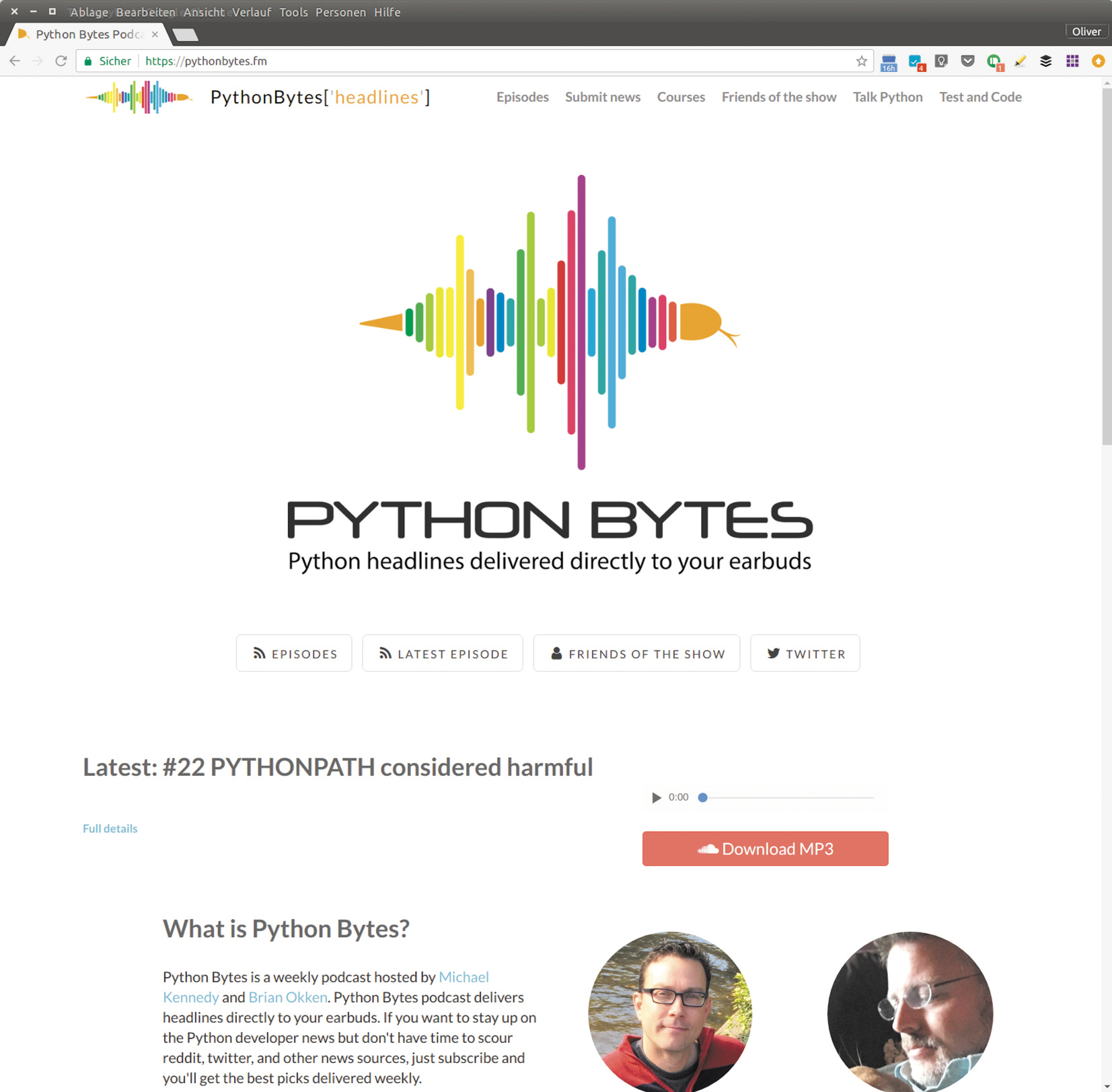Open the black stacked layers extension

pos(1046,61)
